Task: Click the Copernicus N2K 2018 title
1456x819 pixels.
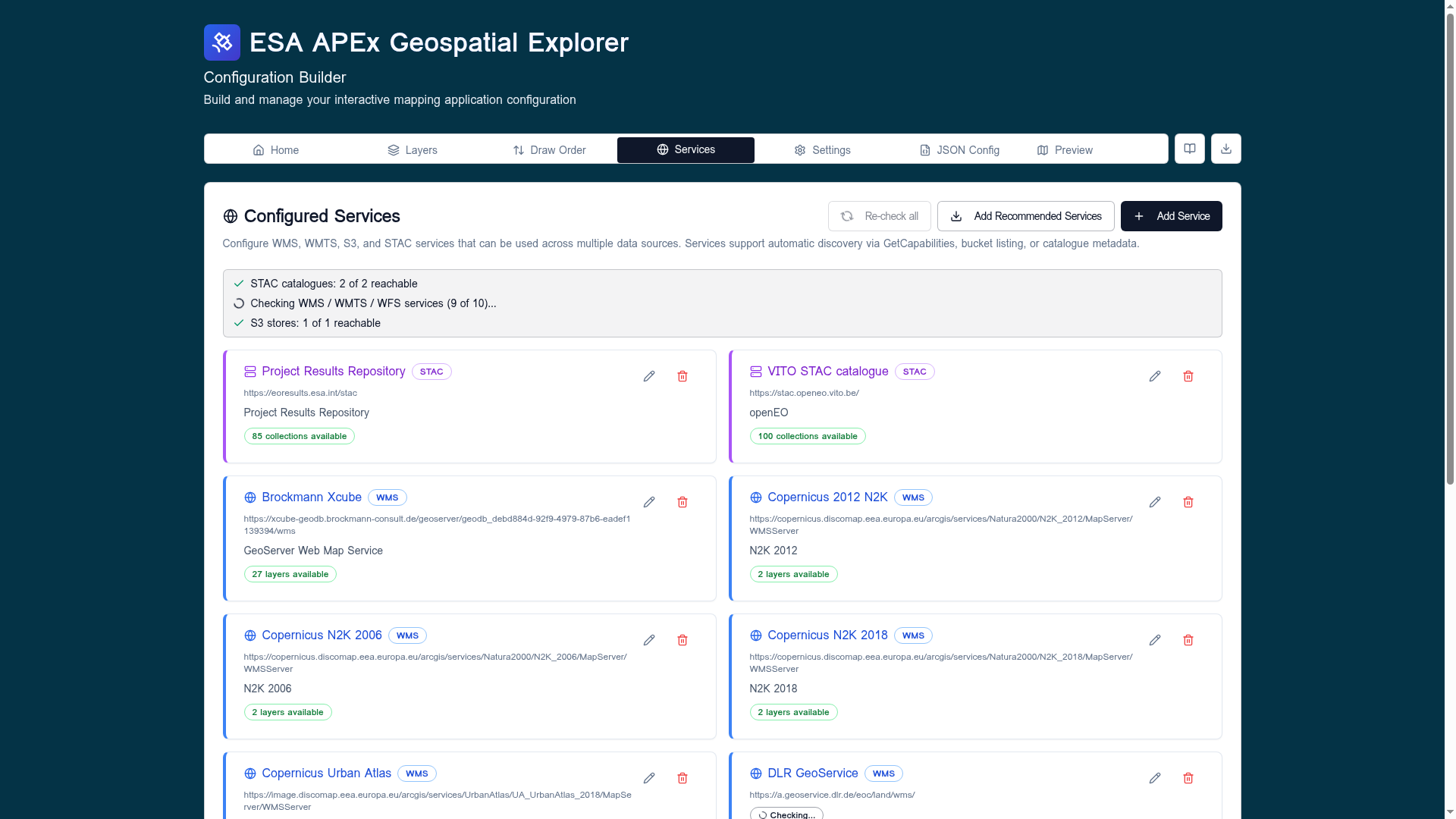Action: click(x=827, y=635)
